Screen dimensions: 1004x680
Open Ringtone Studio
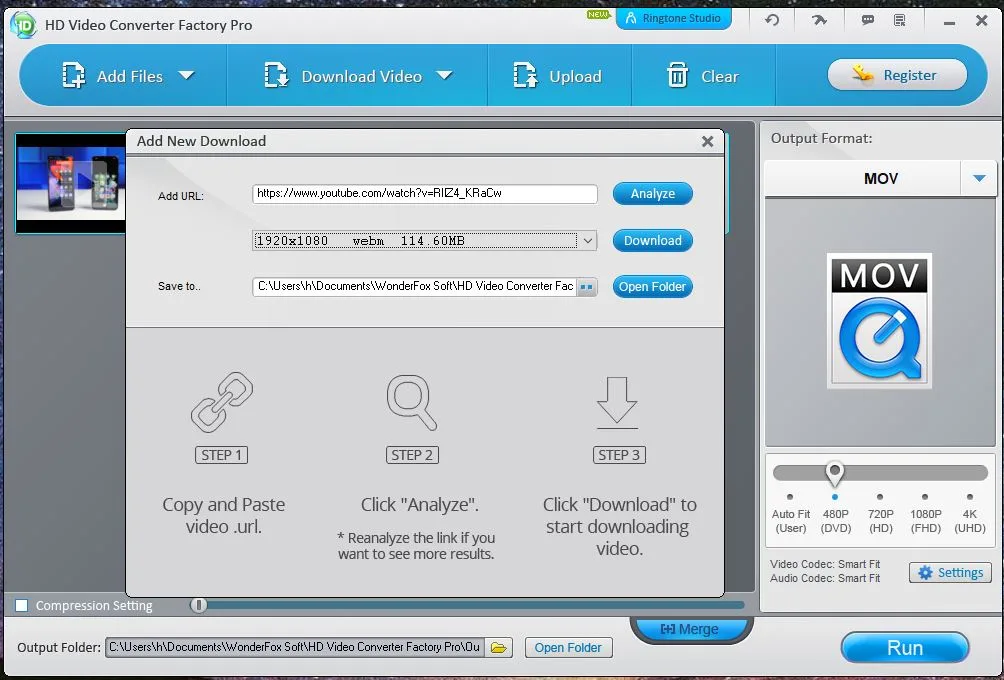pyautogui.click(x=674, y=18)
